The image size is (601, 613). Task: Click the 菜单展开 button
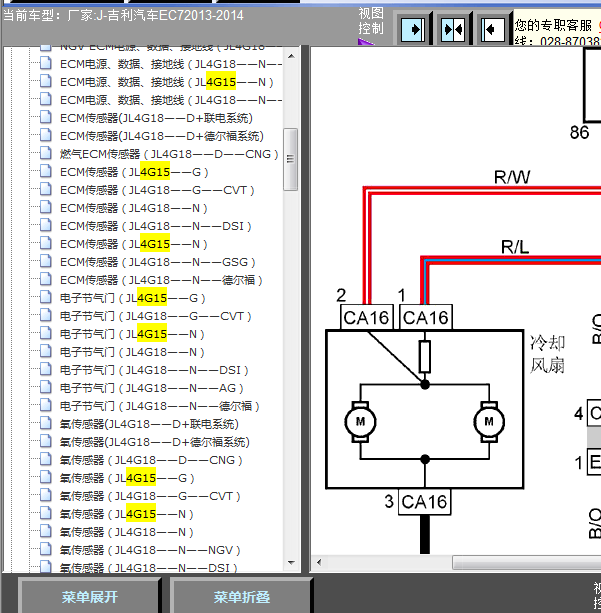(90, 597)
